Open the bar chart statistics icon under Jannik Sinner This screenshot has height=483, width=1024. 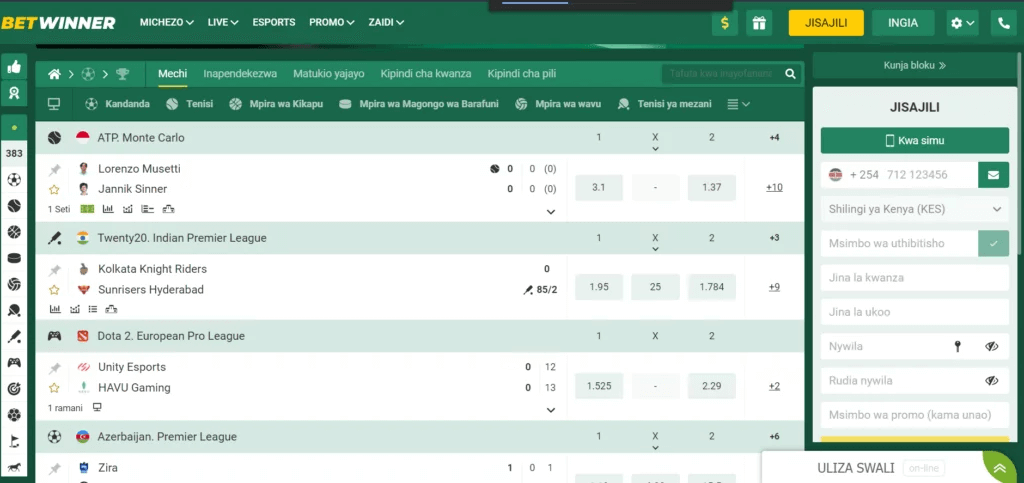(x=108, y=209)
